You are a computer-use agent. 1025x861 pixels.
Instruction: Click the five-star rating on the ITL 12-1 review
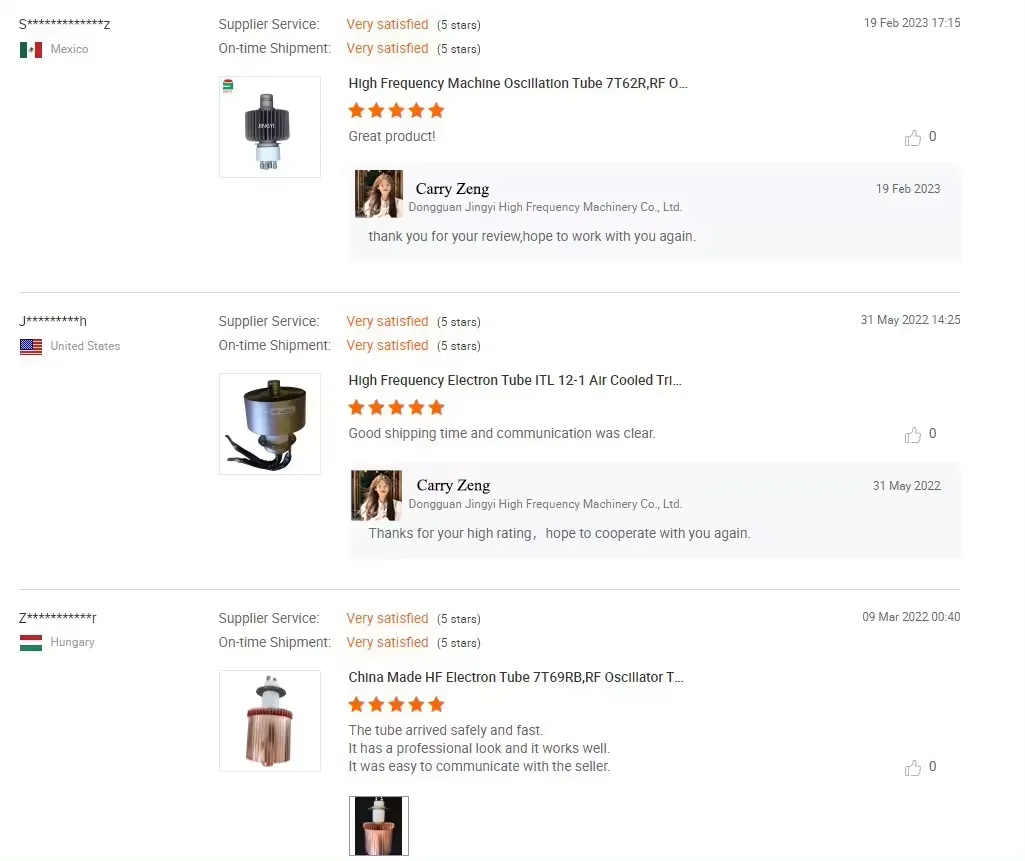[x=396, y=408]
